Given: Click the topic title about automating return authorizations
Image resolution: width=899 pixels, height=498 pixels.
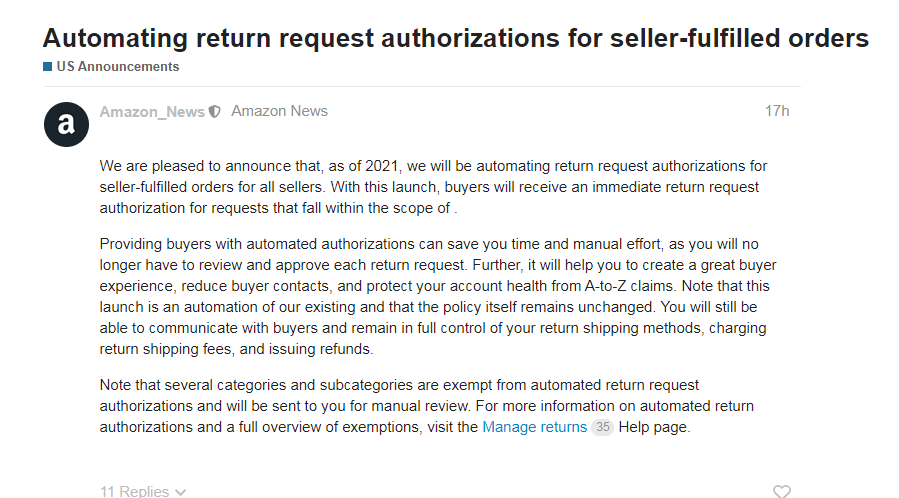Looking at the screenshot, I should (x=455, y=39).
